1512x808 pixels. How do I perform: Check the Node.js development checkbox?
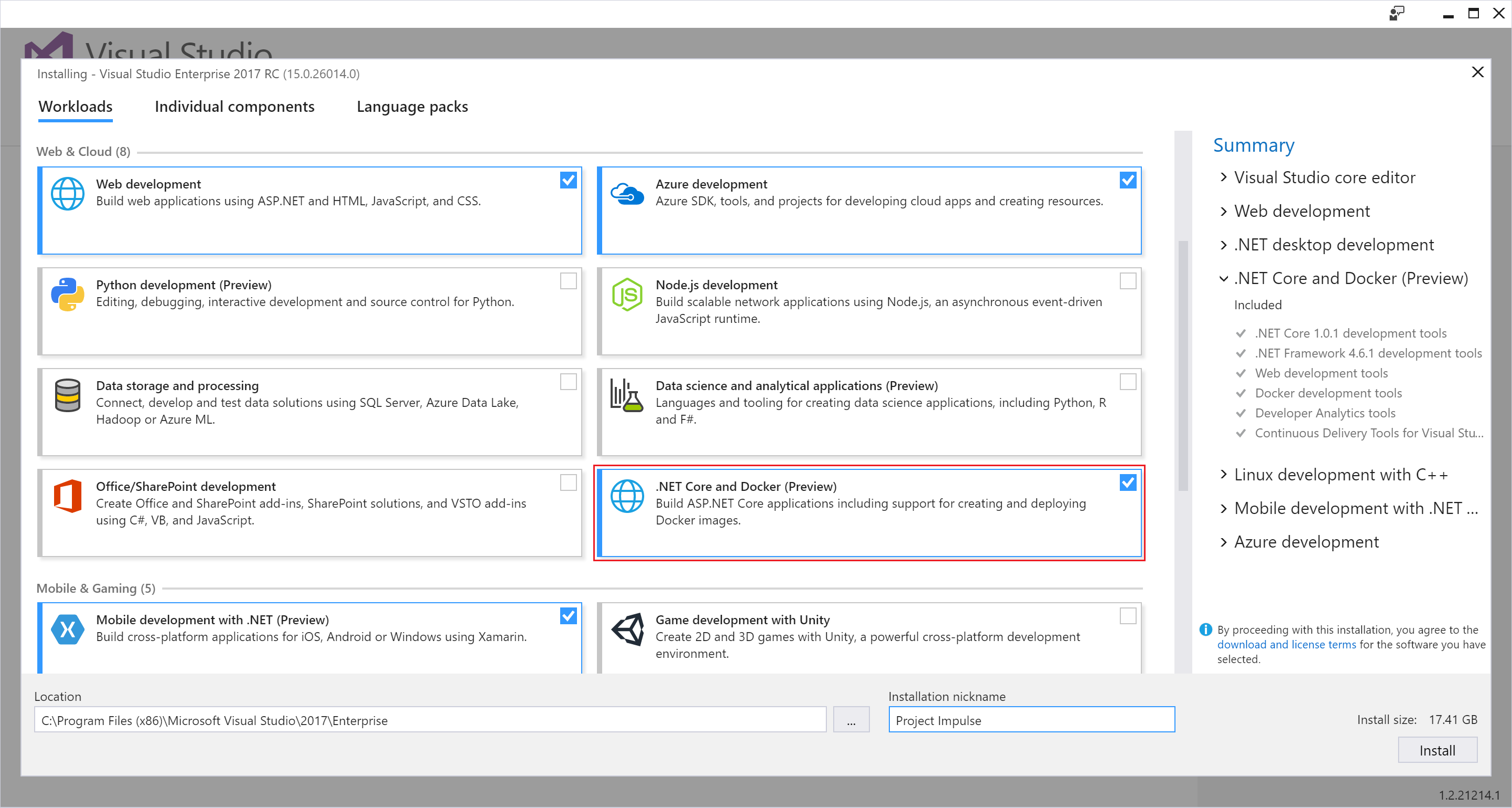(1128, 281)
